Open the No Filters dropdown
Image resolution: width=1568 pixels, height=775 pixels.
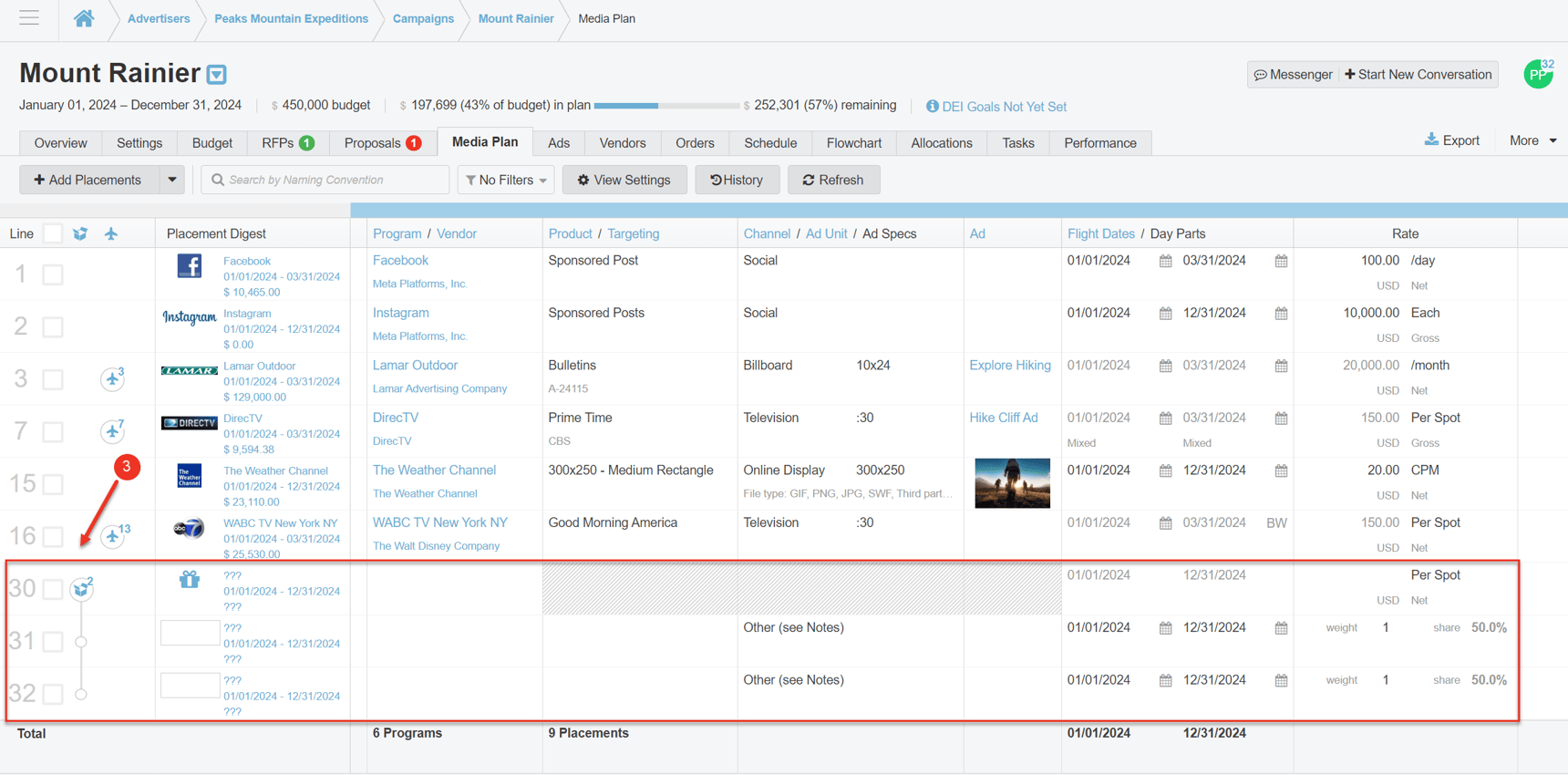pos(506,180)
